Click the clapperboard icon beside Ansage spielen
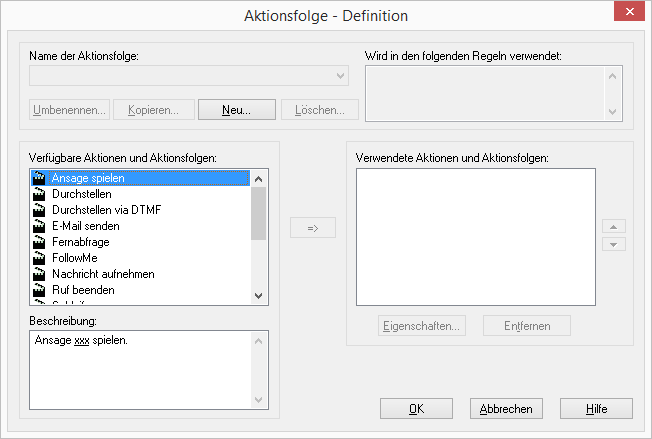Image resolution: width=652 pixels, height=439 pixels. [x=40, y=178]
